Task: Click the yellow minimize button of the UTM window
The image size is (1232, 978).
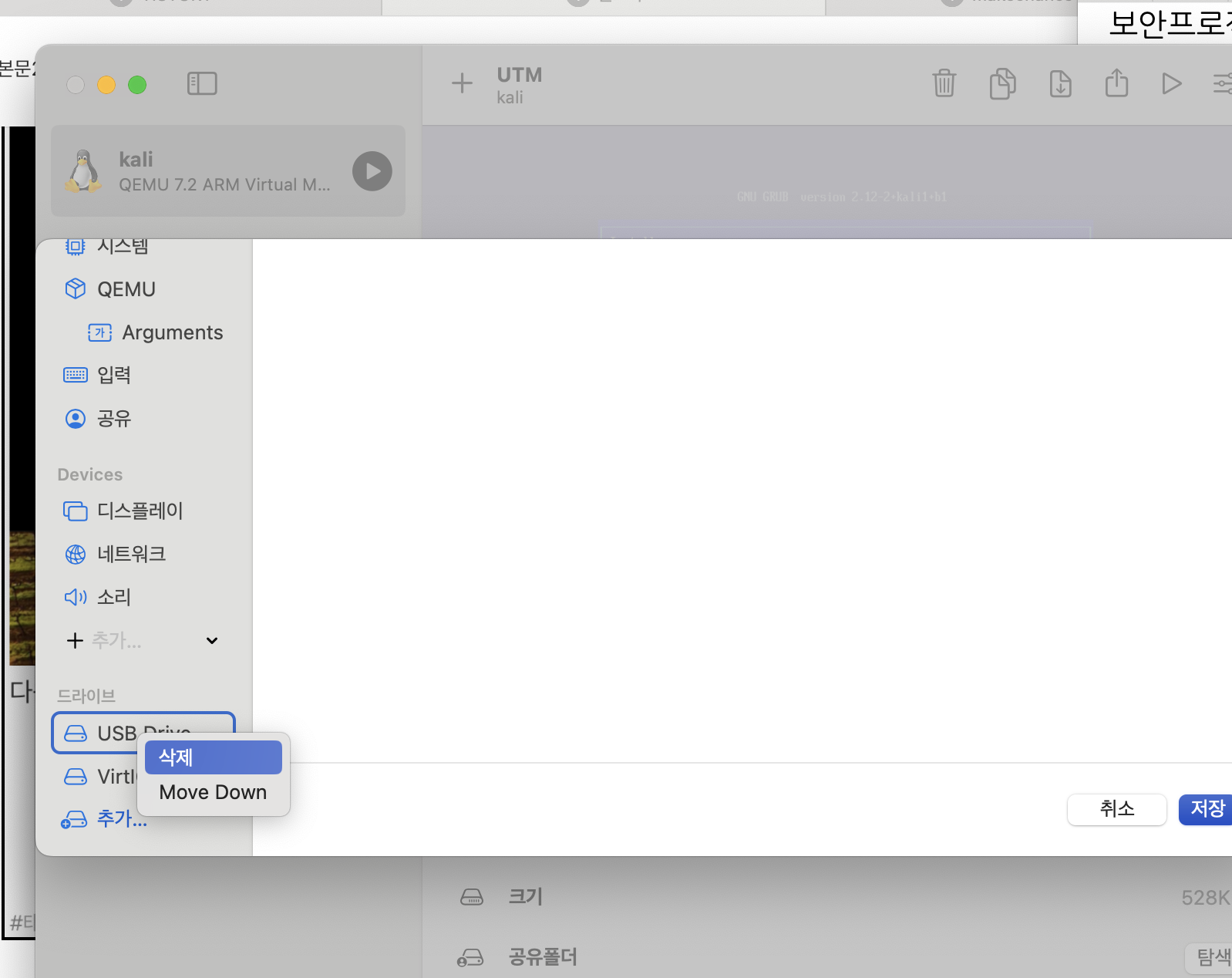Action: [x=106, y=85]
